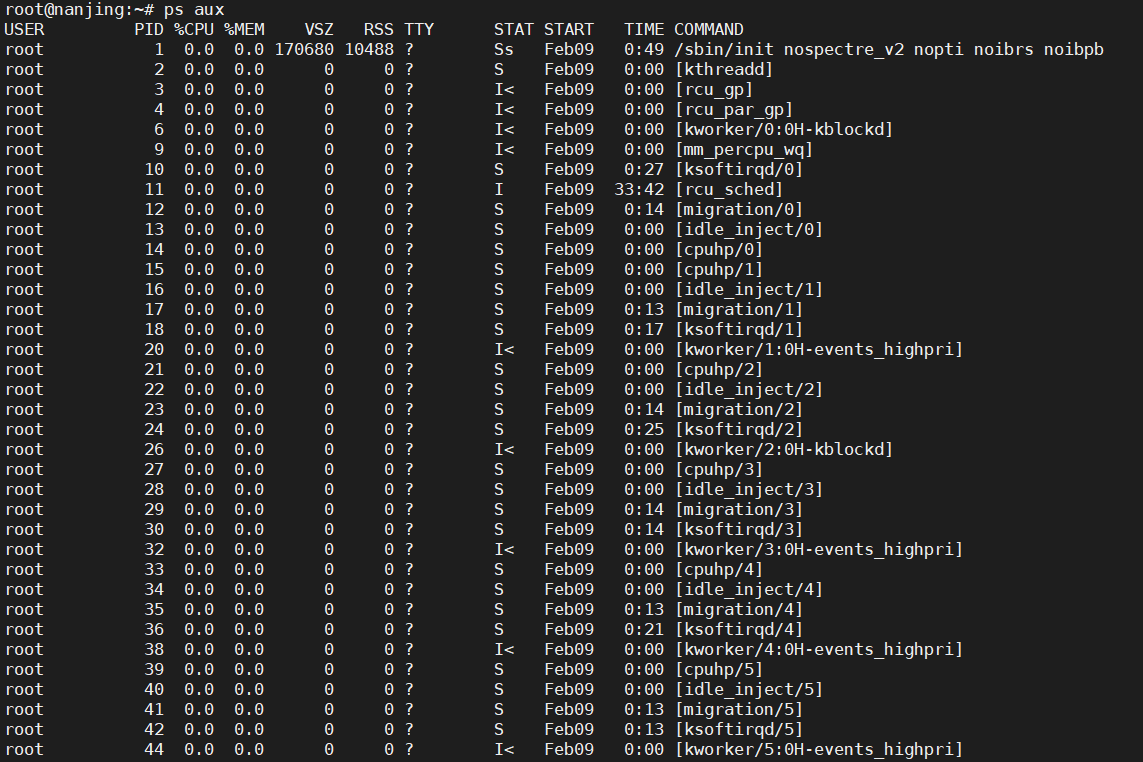Click the [migration/0] process name
This screenshot has width=1143, height=762.
[739, 209]
